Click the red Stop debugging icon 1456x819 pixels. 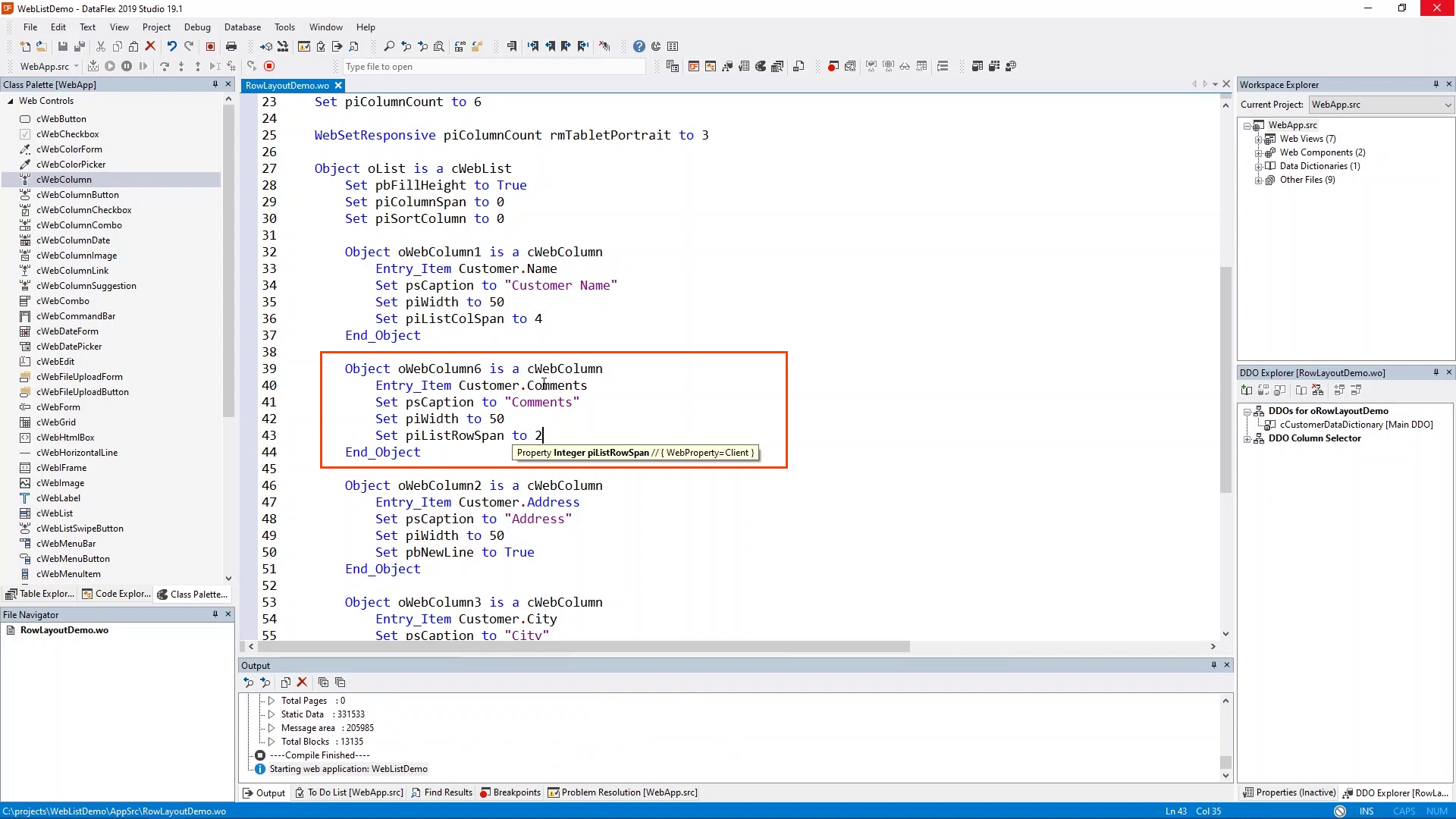point(269,66)
